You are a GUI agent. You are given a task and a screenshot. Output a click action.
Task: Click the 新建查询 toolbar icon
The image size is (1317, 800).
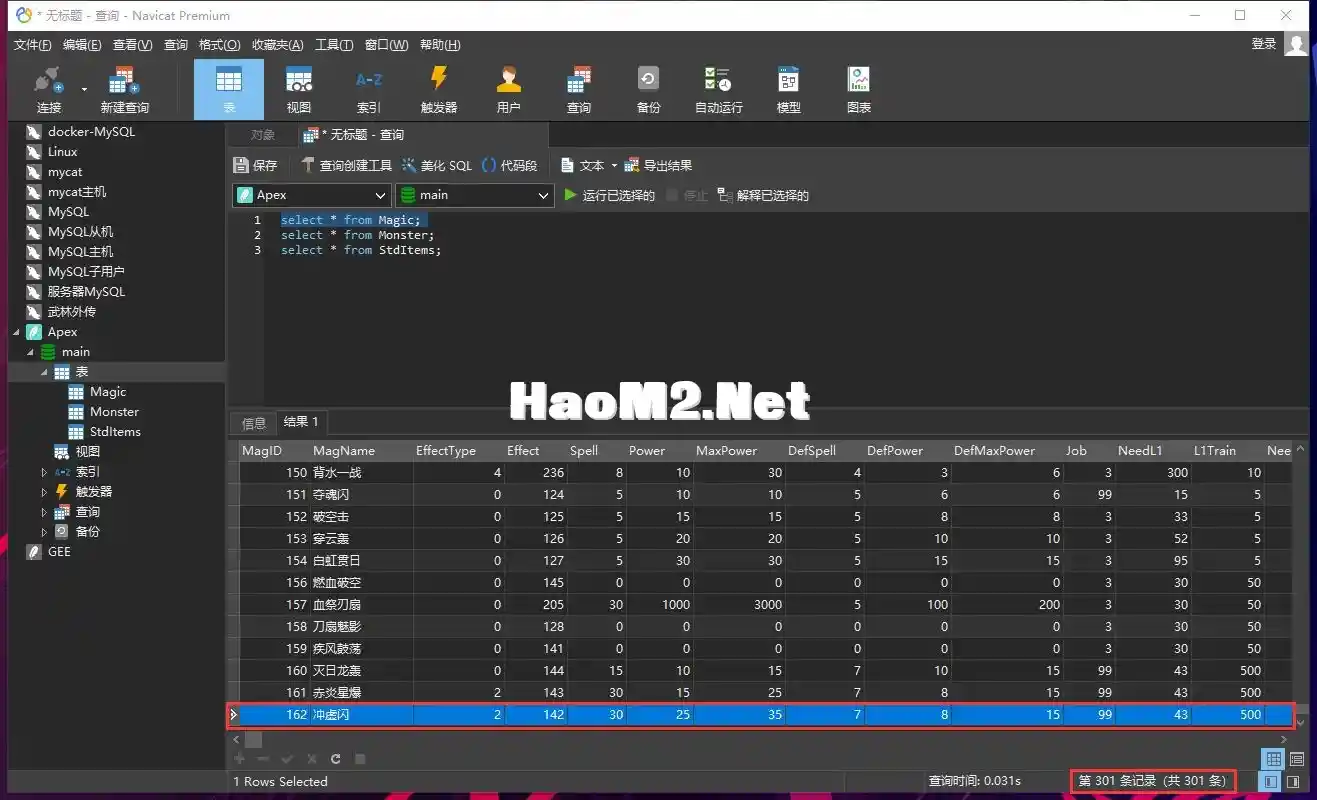click(124, 90)
